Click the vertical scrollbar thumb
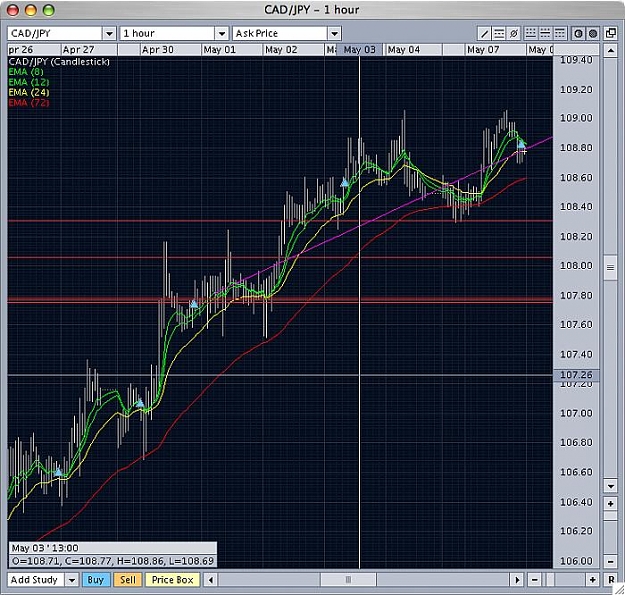 610,267
